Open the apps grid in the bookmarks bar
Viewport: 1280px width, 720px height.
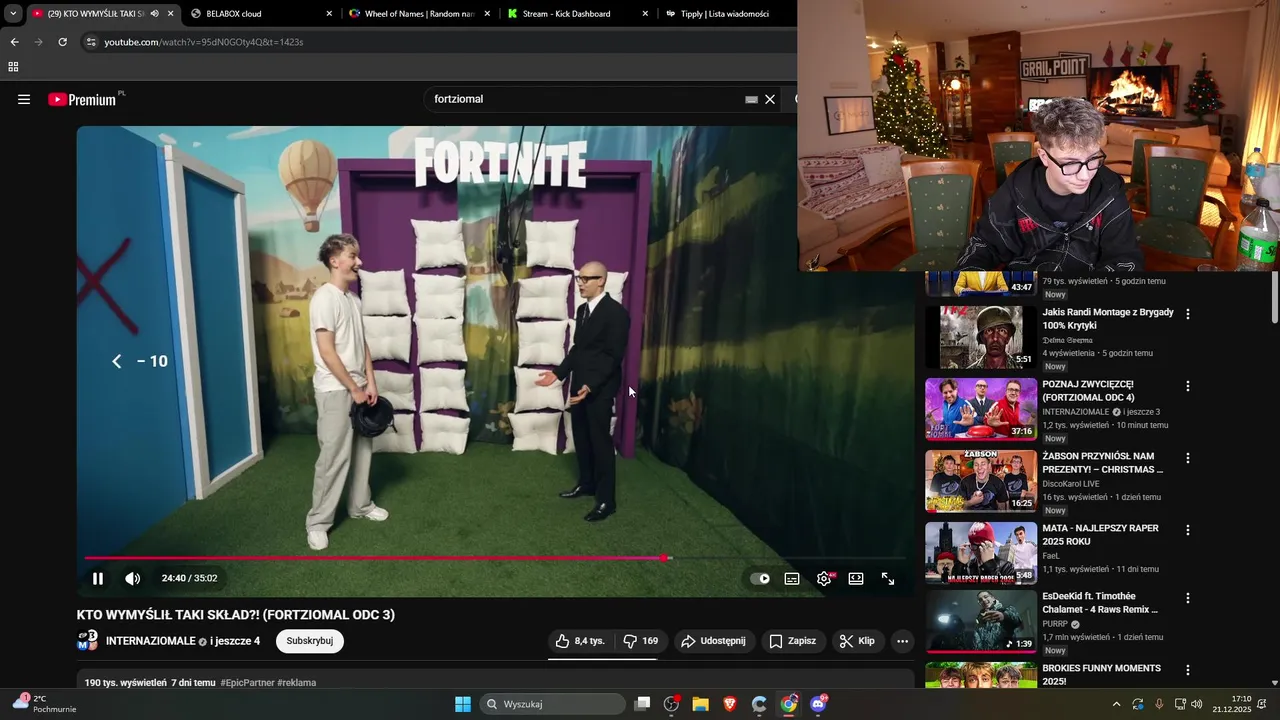click(x=13, y=67)
